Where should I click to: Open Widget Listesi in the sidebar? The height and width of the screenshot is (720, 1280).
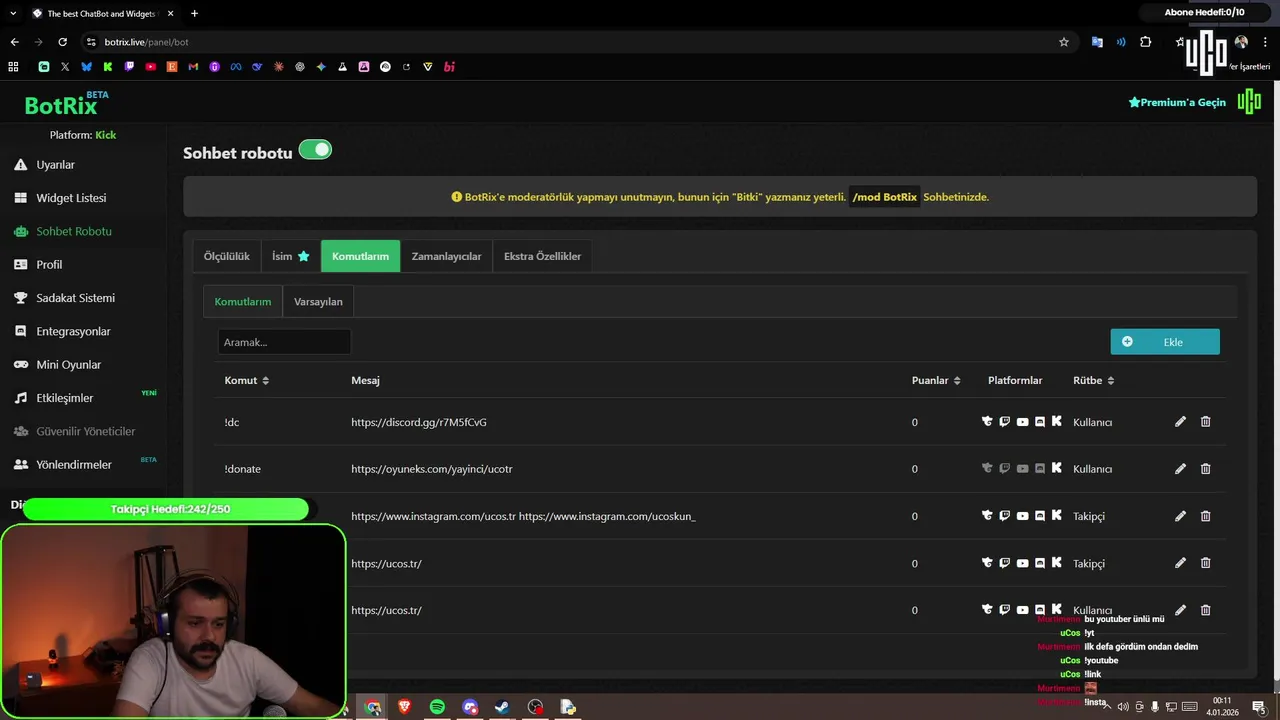pyautogui.click(x=71, y=198)
